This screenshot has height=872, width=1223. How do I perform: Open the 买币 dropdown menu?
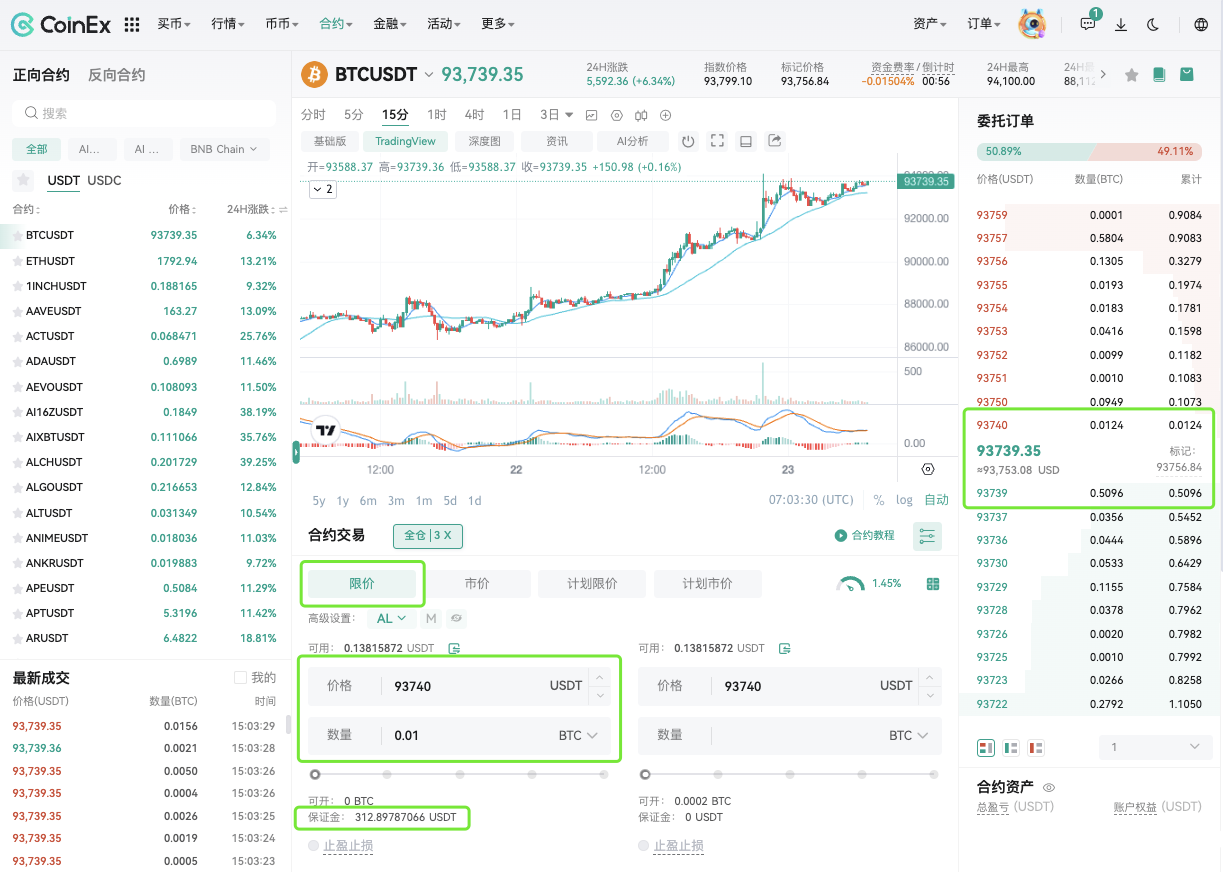tap(175, 24)
